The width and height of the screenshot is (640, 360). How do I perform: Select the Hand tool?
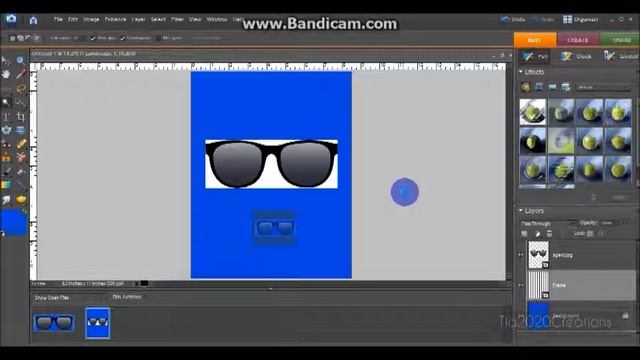click(x=6, y=74)
